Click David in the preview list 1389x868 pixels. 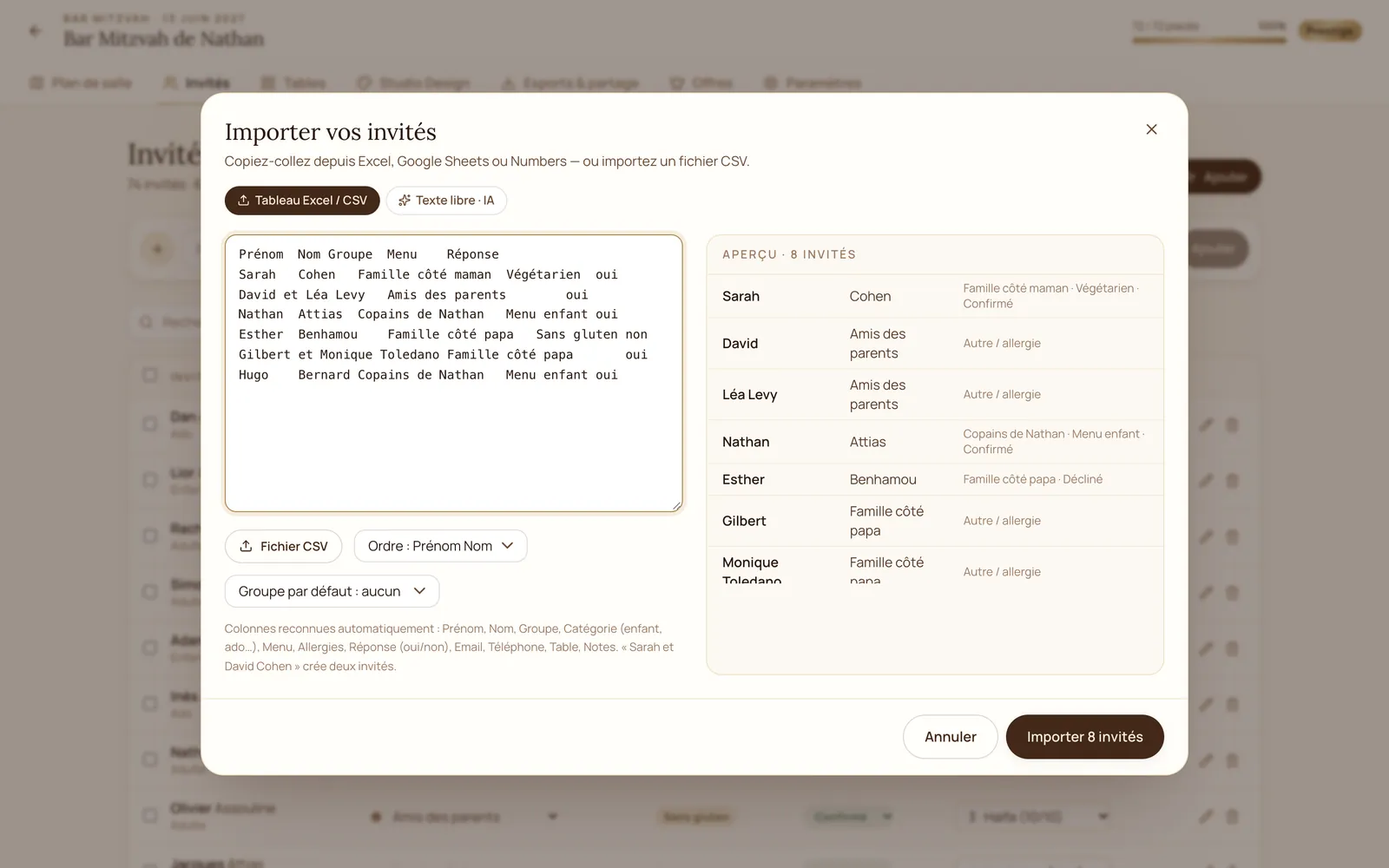[935, 344]
